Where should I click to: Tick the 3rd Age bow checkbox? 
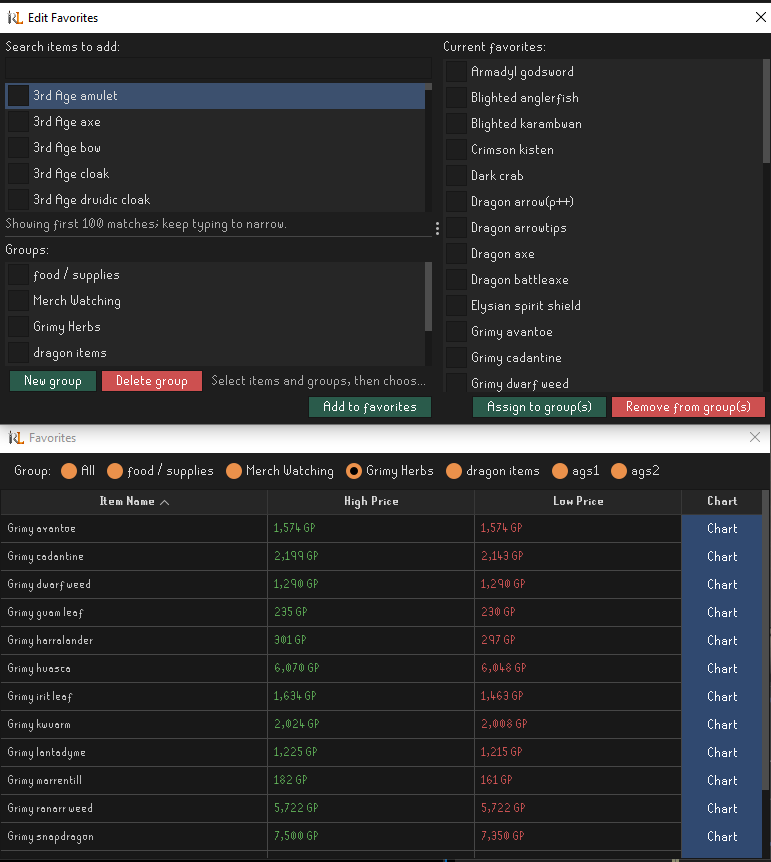(18, 147)
